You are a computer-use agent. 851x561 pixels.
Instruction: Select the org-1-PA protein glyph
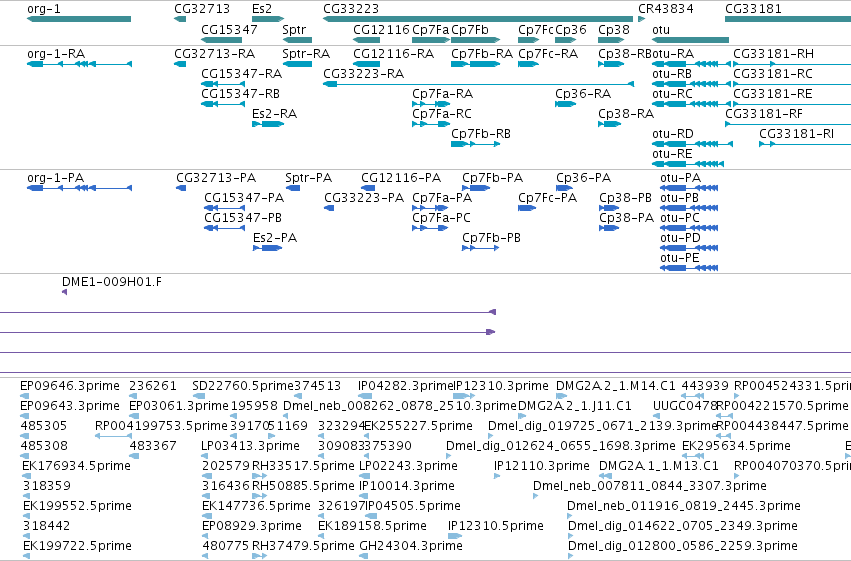tap(79, 188)
